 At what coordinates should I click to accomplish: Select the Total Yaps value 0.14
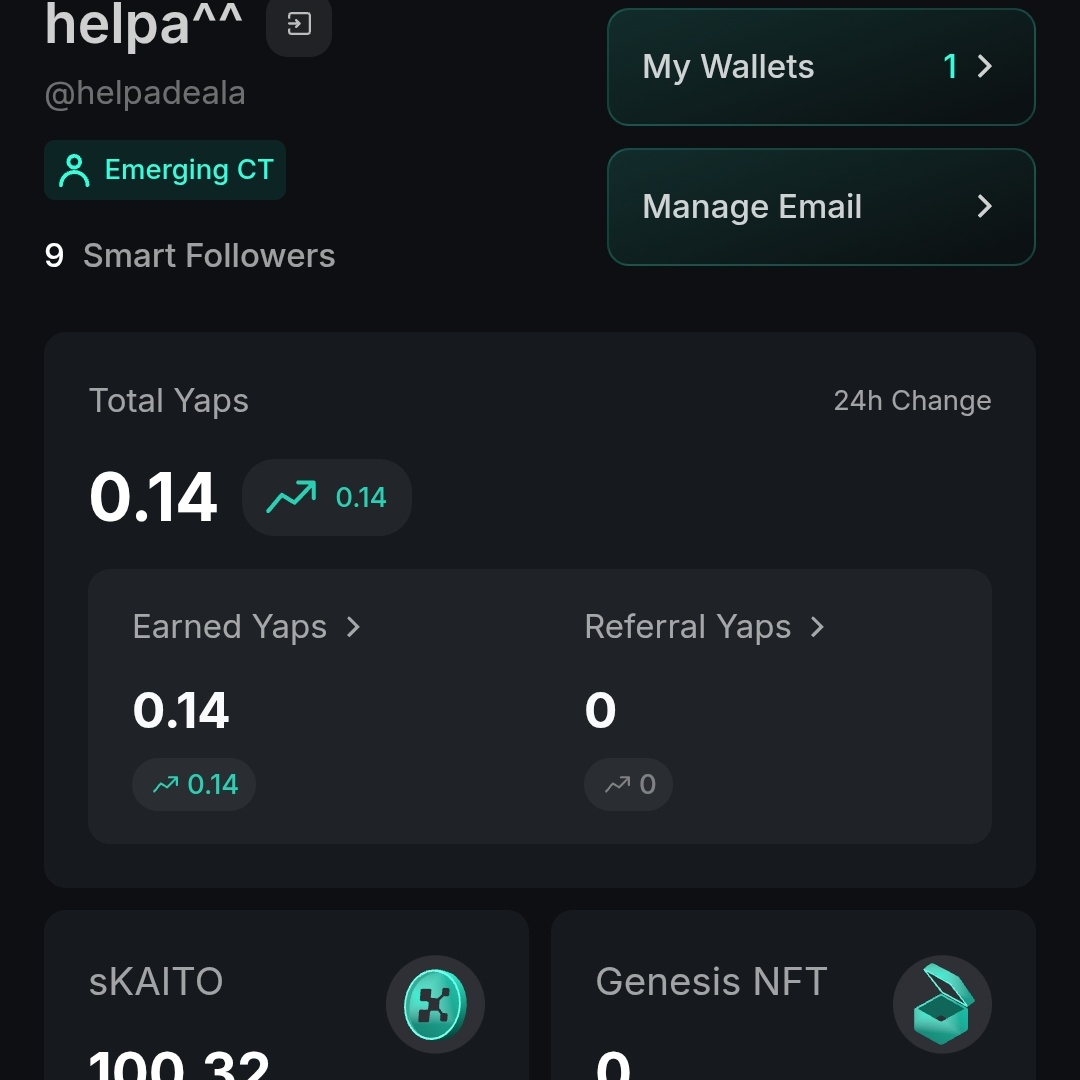[x=153, y=497]
